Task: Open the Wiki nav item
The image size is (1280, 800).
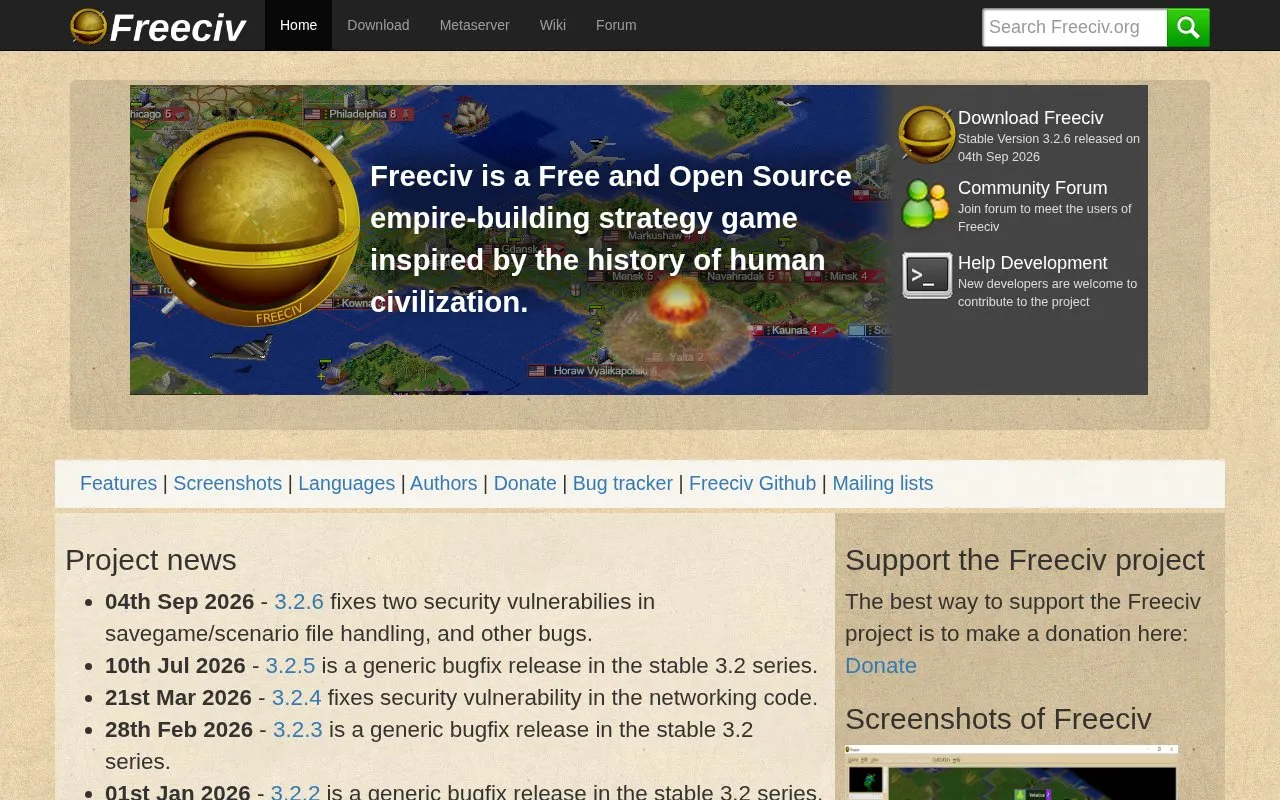Action: (x=553, y=25)
